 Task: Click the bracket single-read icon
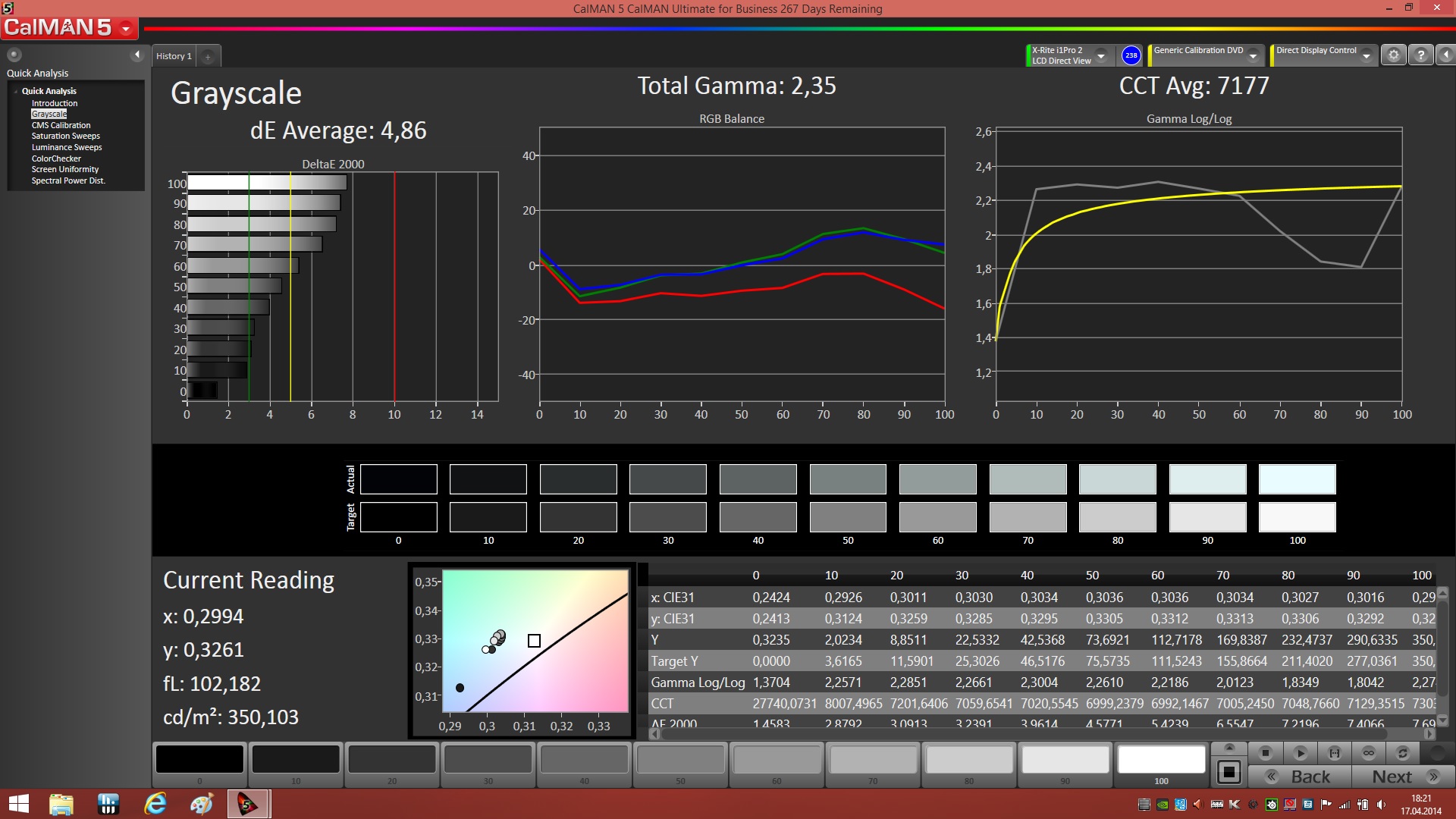pyautogui.click(x=1334, y=753)
